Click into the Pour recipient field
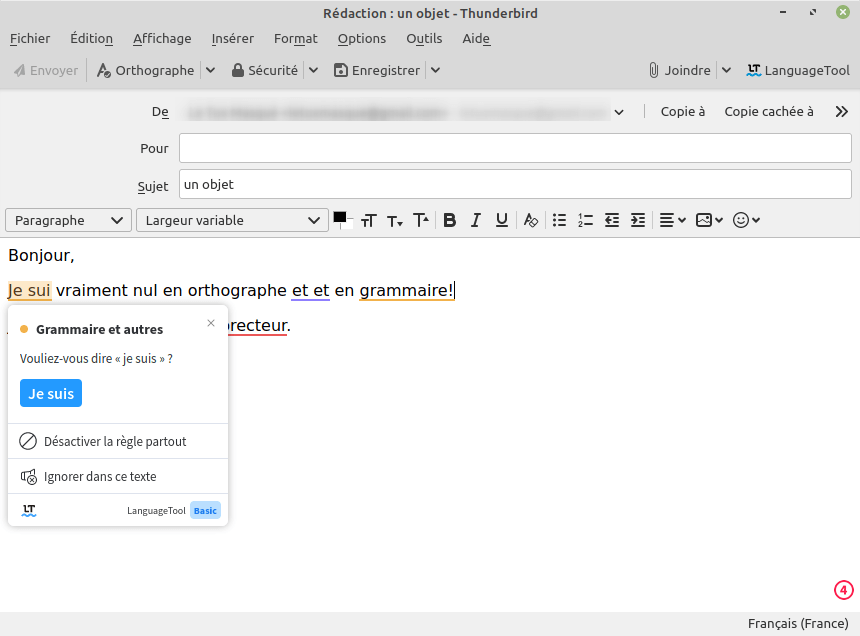 [515, 148]
